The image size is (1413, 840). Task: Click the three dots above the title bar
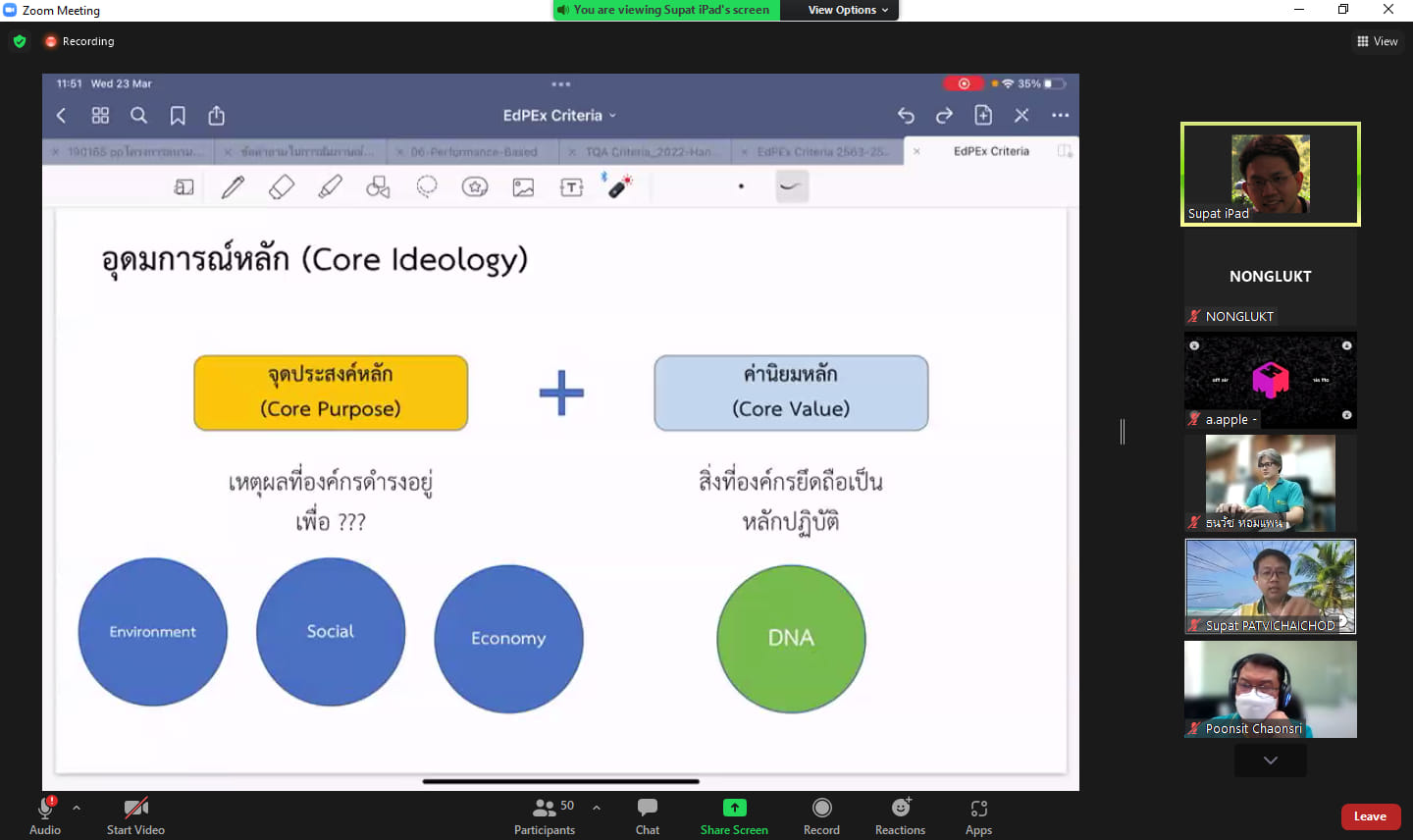pyautogui.click(x=560, y=84)
